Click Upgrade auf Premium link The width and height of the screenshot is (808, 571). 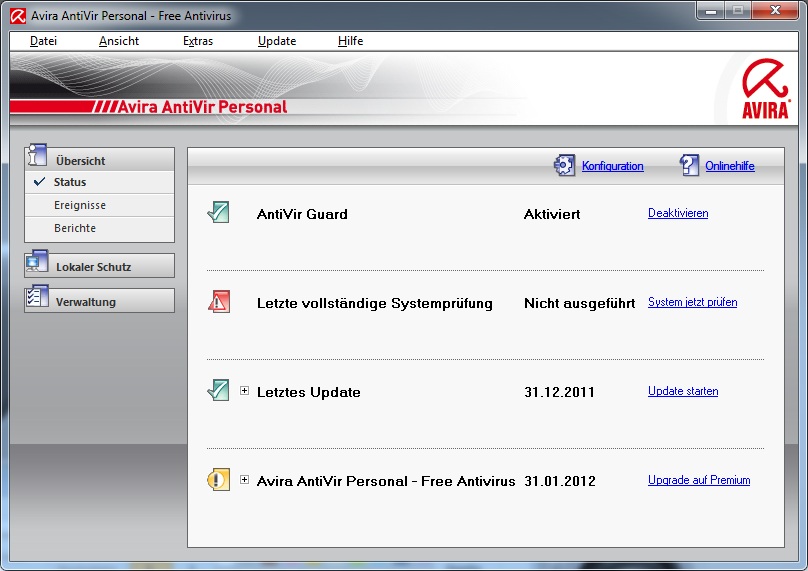(x=699, y=480)
